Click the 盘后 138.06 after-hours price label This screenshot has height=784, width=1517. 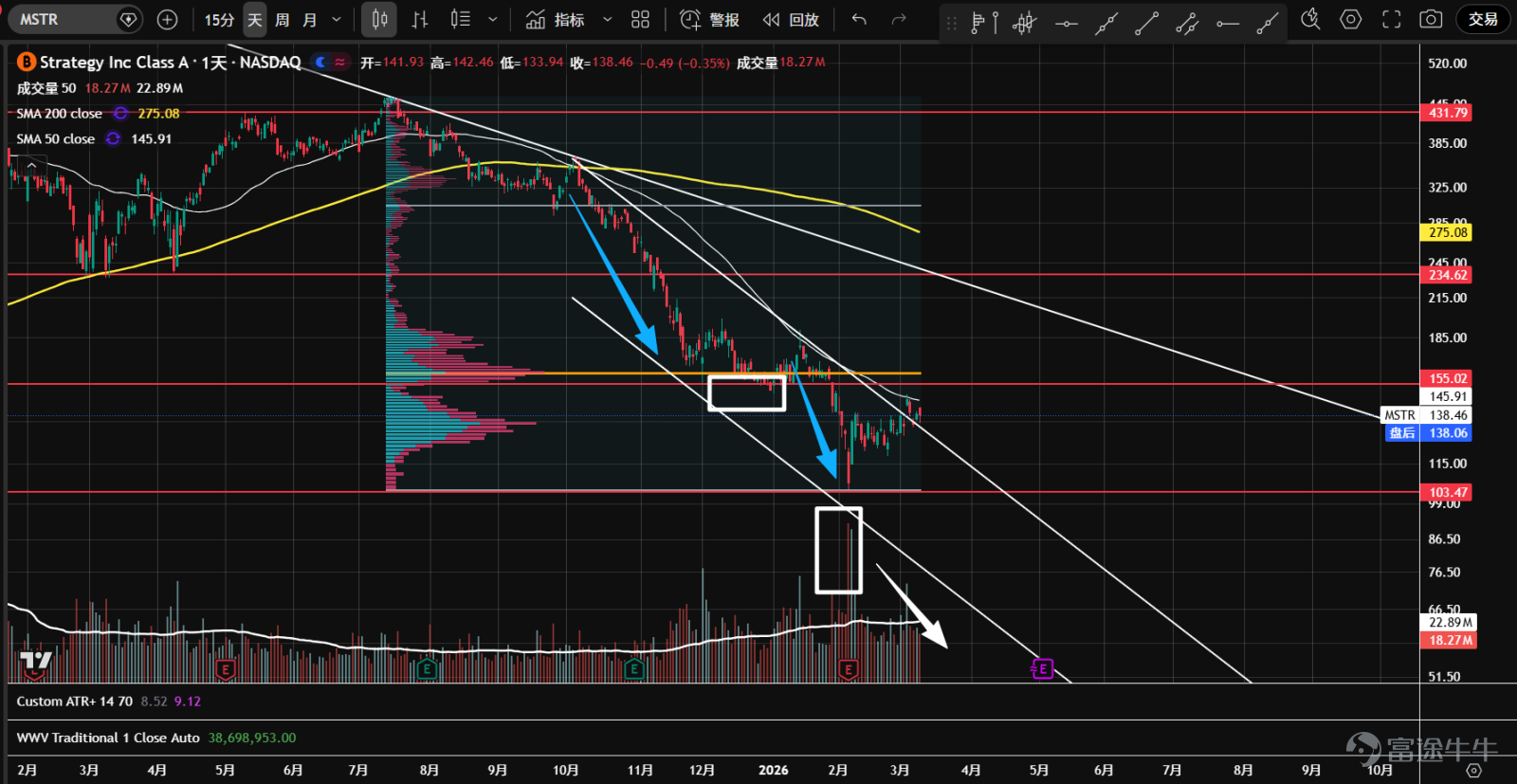pos(1428,433)
